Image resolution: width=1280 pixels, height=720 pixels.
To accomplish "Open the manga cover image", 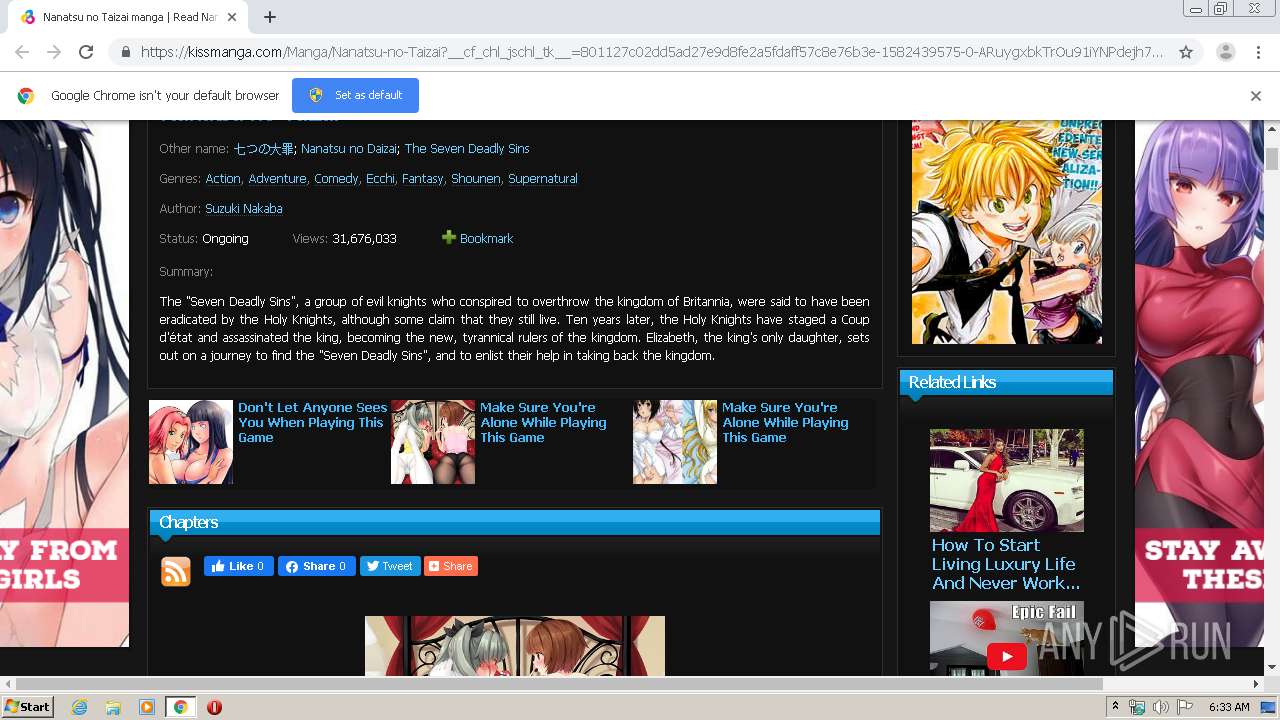I will 1007,232.
